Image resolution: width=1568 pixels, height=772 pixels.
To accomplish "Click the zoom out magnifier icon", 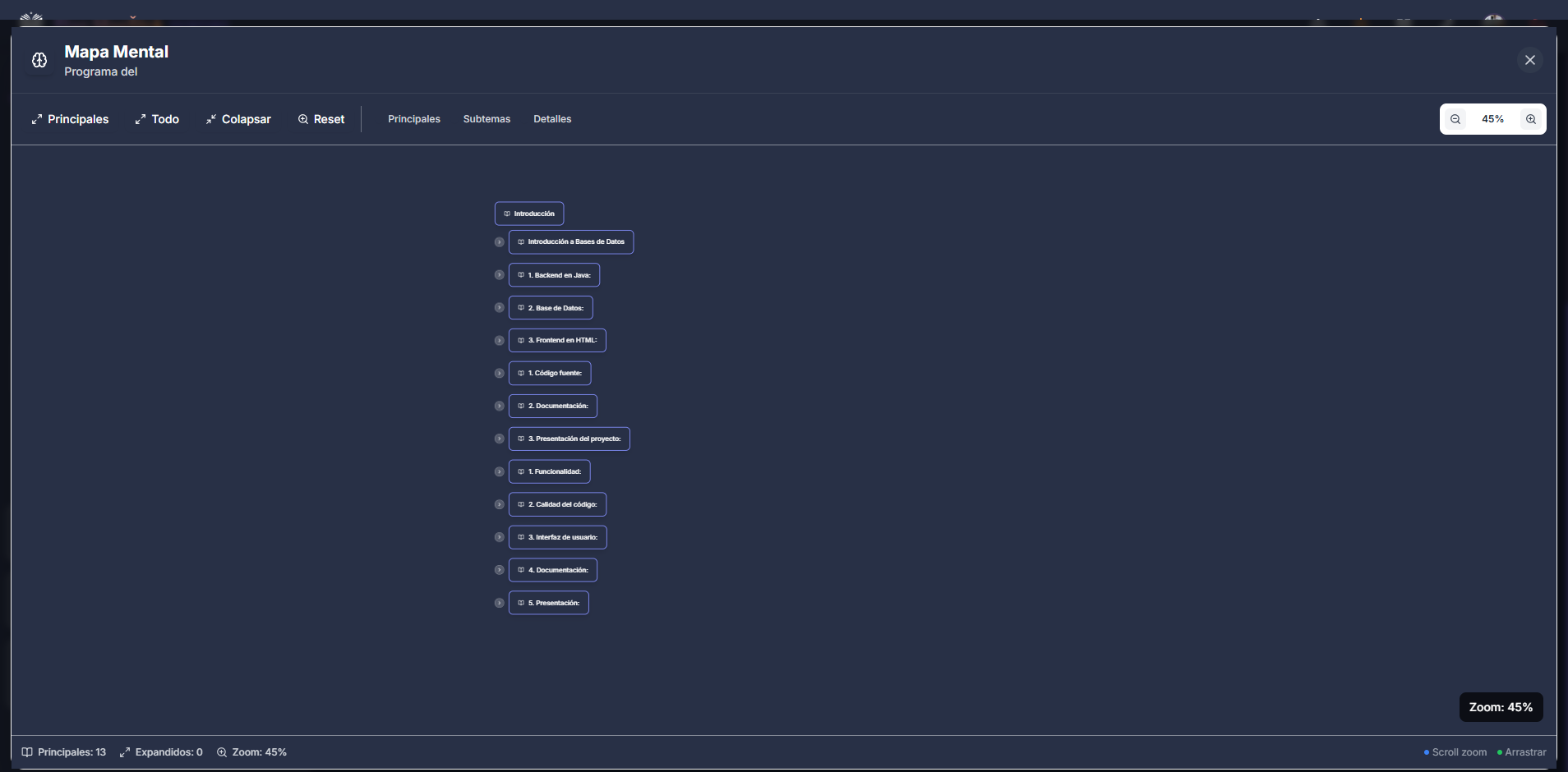I will [1455, 119].
